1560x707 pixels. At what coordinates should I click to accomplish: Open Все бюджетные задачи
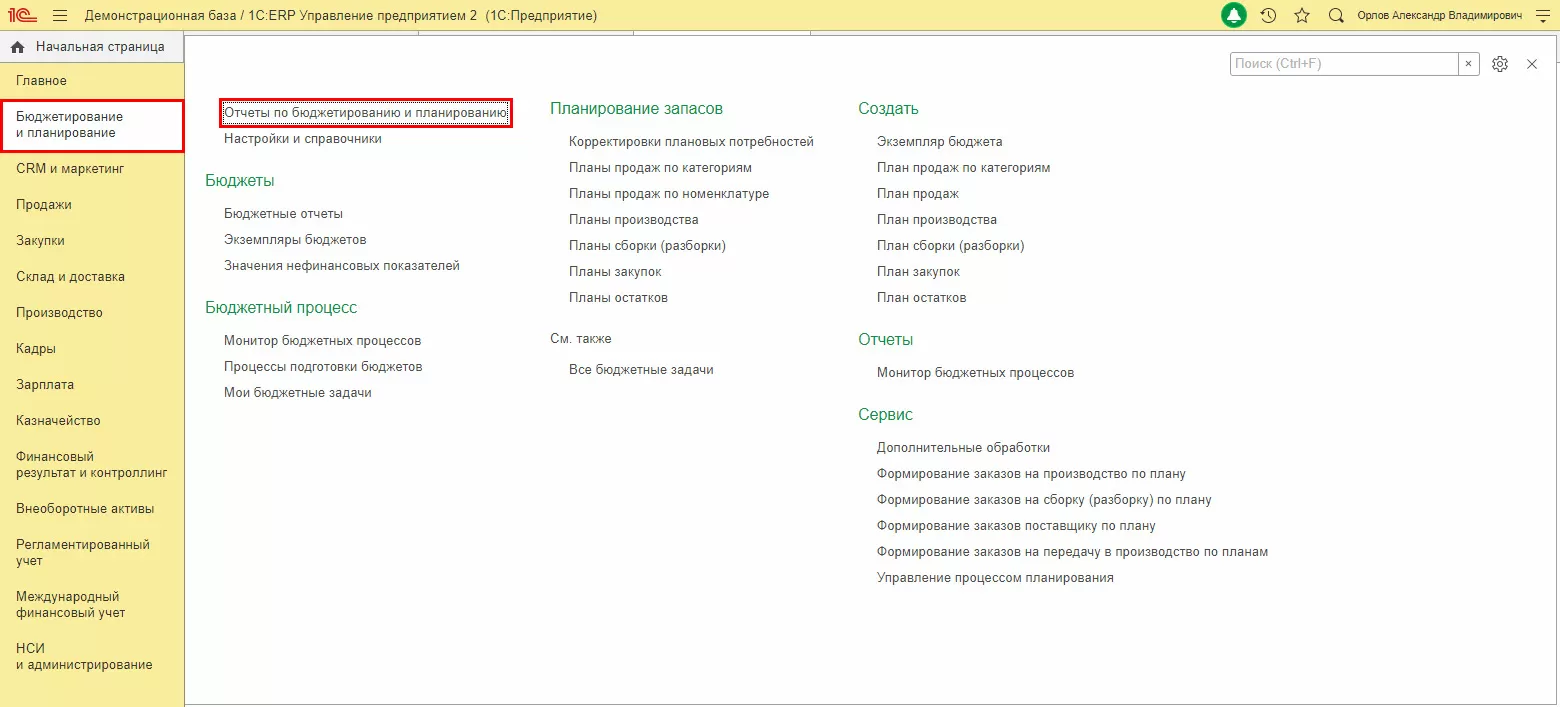click(641, 370)
